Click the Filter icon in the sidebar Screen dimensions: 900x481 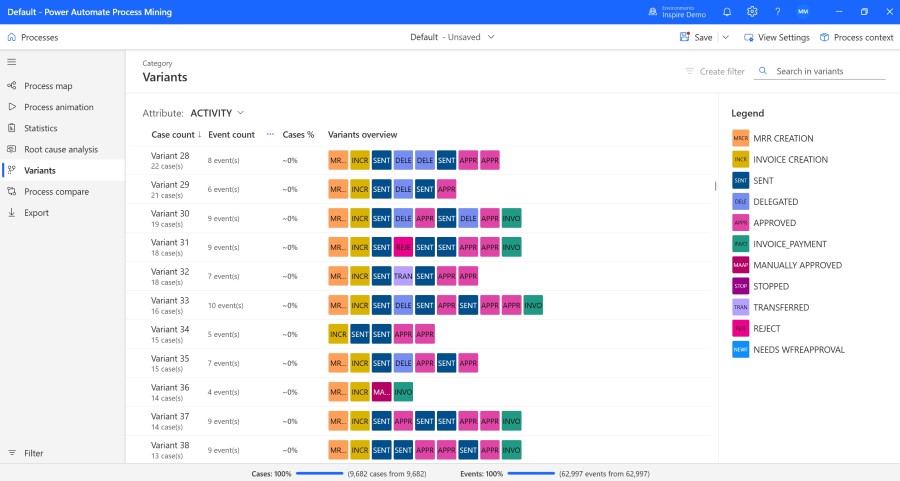coord(12,453)
